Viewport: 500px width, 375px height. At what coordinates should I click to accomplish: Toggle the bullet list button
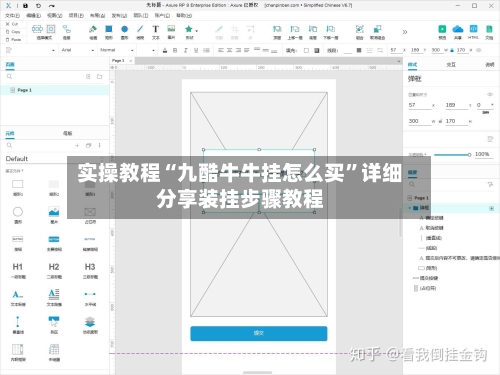(206, 50)
